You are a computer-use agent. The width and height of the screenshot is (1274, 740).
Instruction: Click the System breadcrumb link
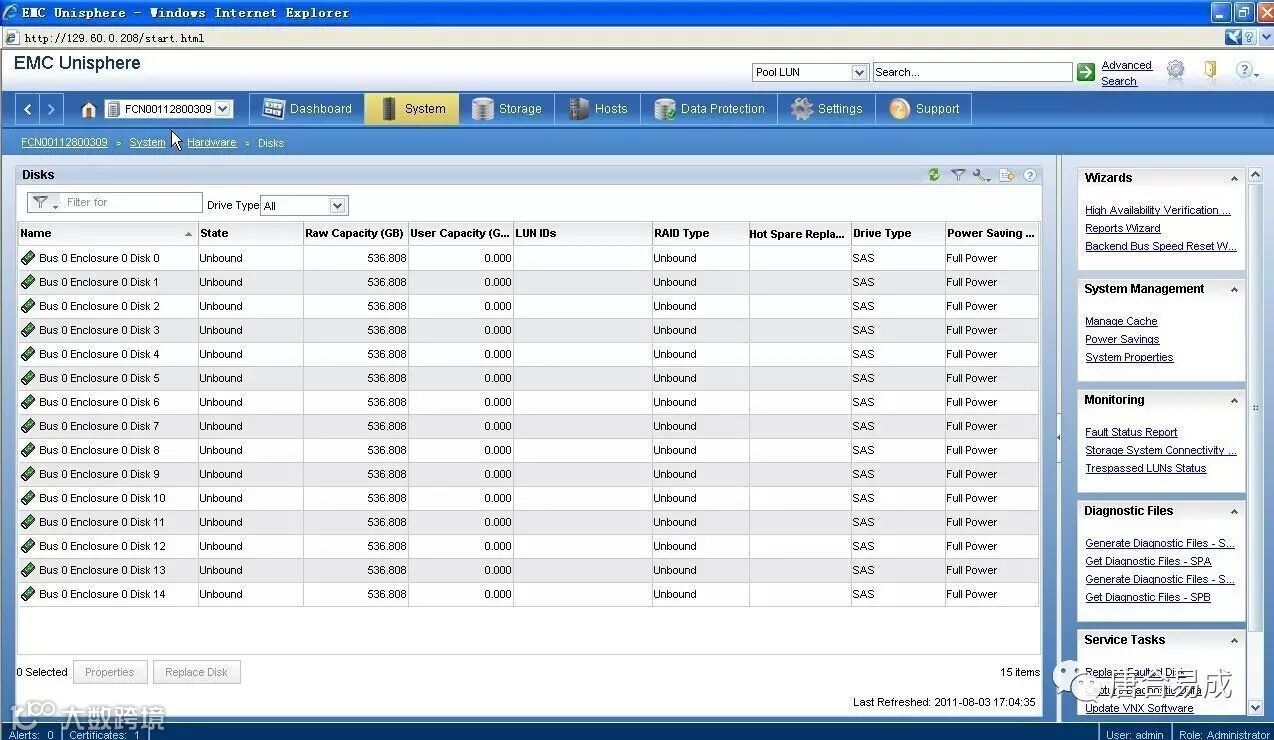click(x=147, y=143)
